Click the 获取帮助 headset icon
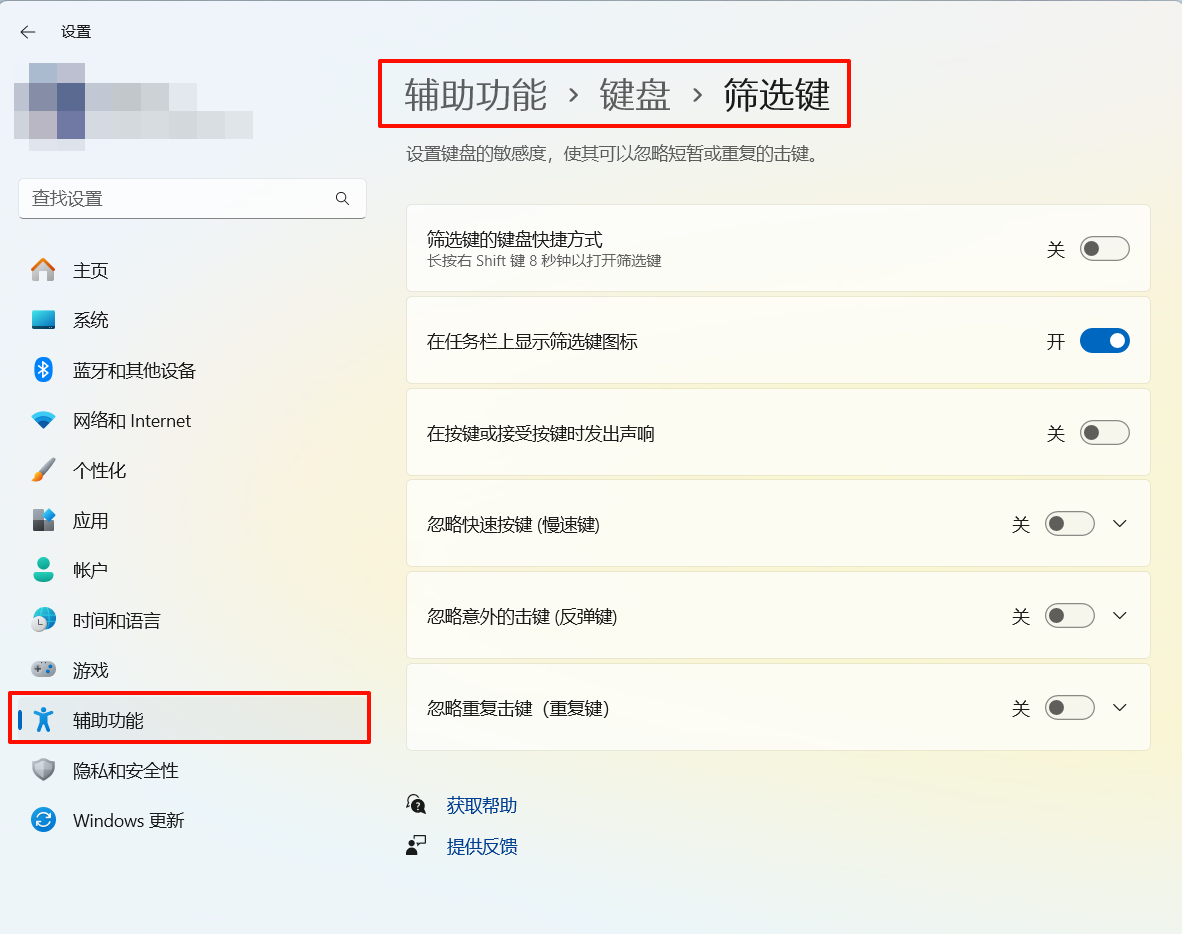 [x=416, y=804]
